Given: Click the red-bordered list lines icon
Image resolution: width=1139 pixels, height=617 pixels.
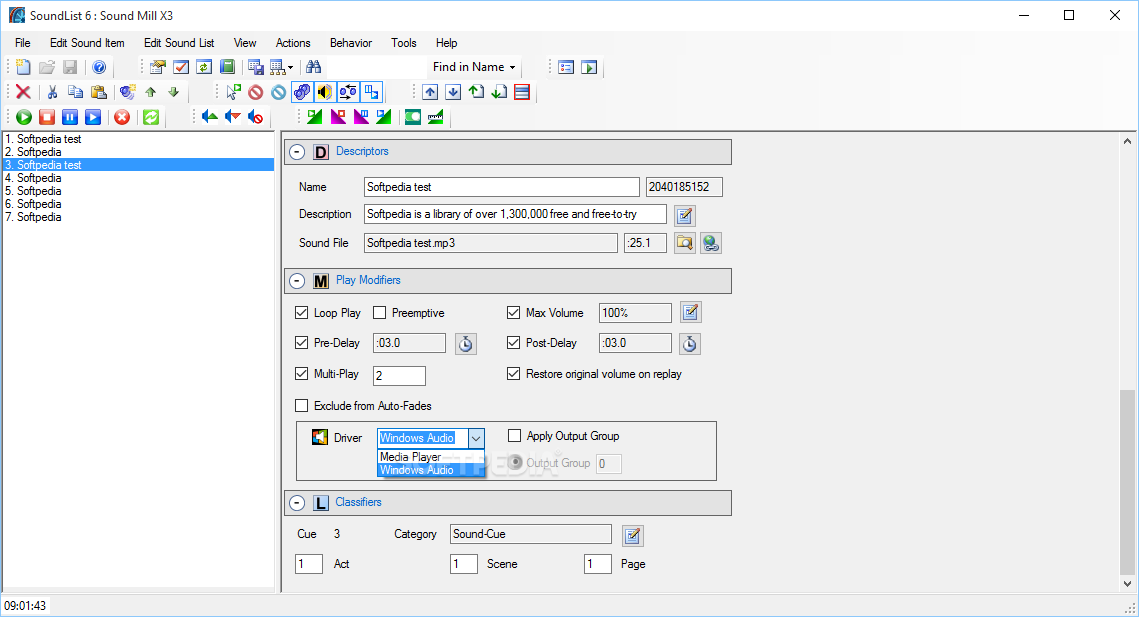Looking at the screenshot, I should pos(522,92).
